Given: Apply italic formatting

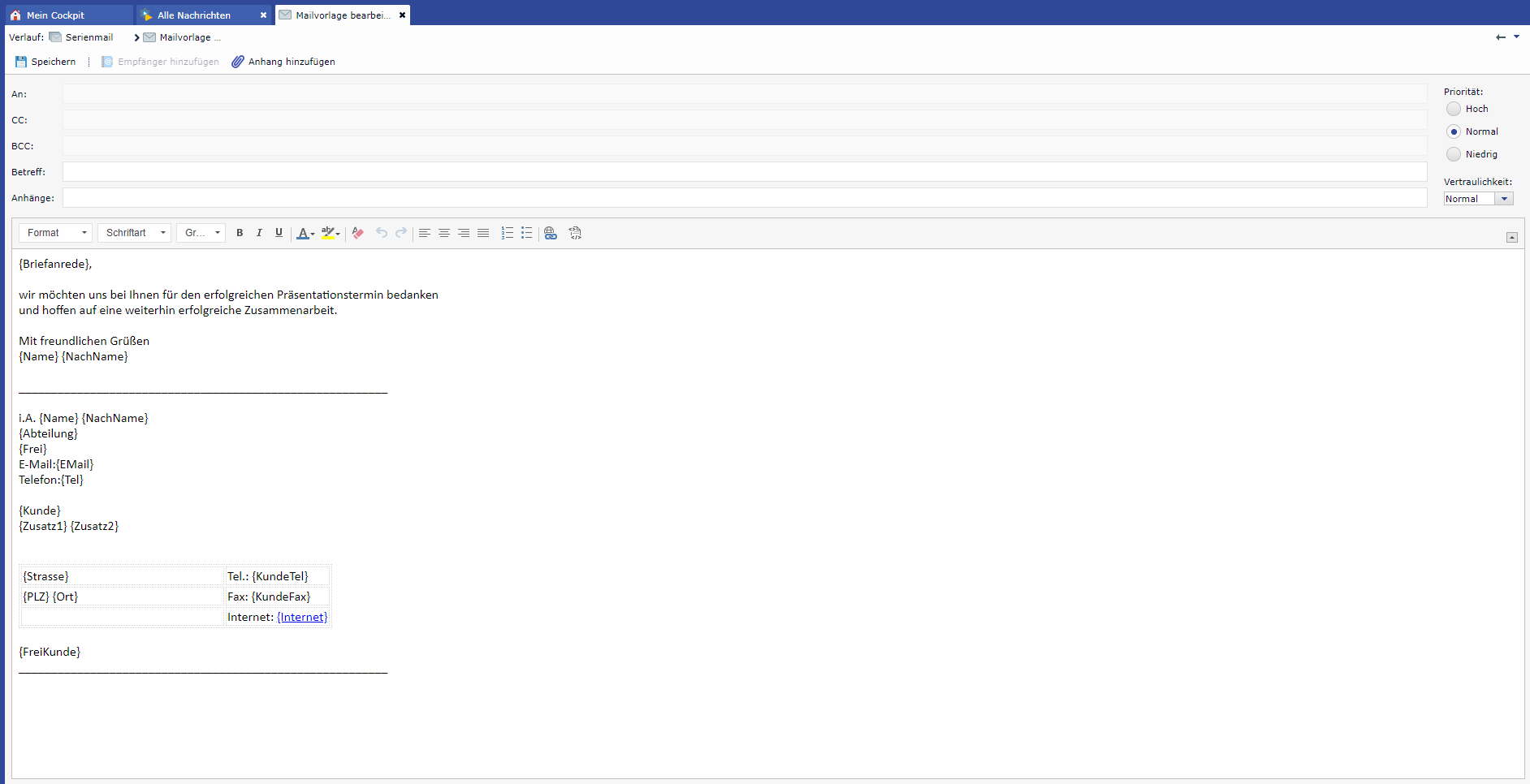Looking at the screenshot, I should (259, 233).
